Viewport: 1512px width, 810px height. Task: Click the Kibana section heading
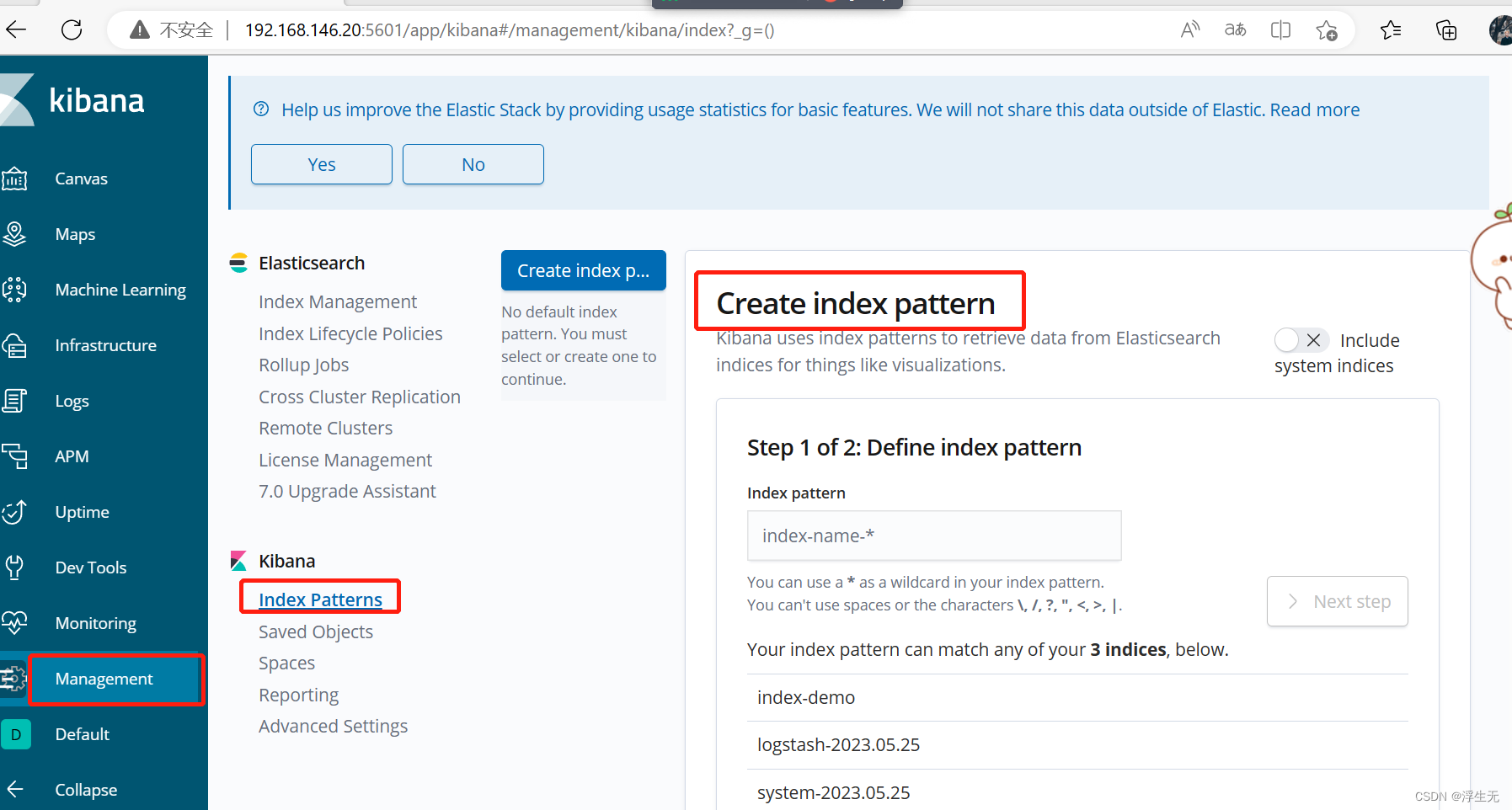(287, 561)
